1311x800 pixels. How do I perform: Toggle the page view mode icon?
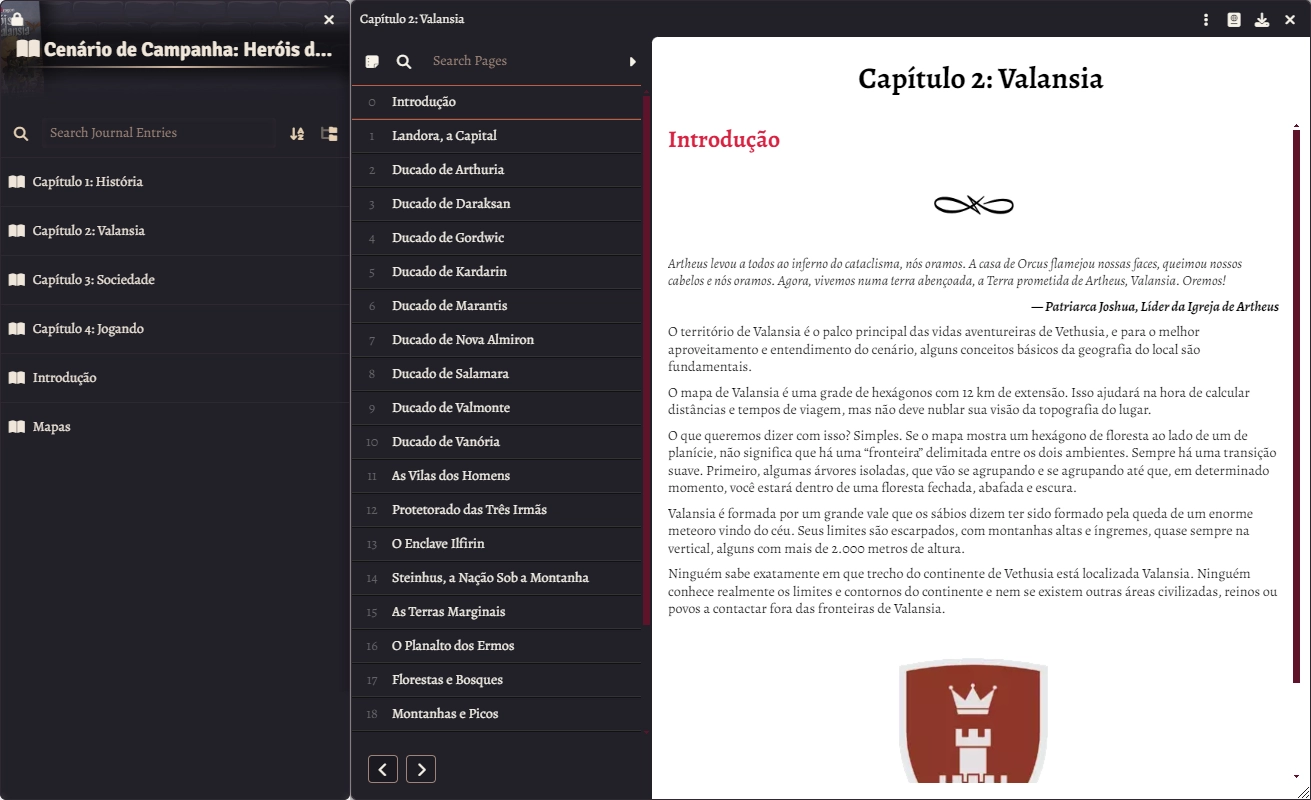(372, 62)
